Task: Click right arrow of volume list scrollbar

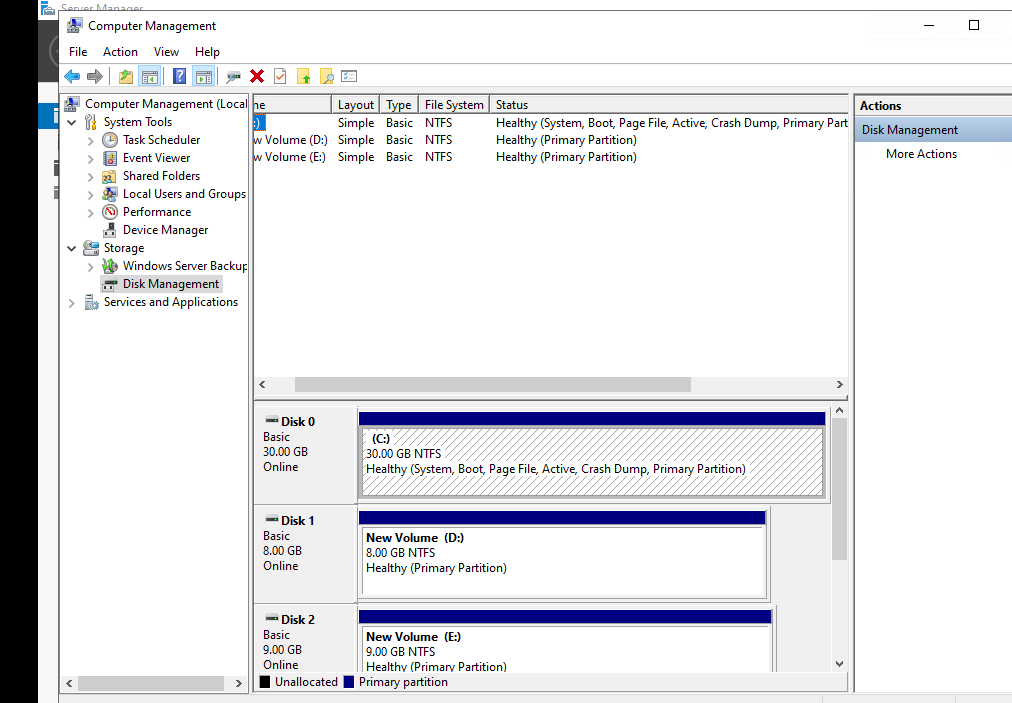Action: [x=839, y=385]
